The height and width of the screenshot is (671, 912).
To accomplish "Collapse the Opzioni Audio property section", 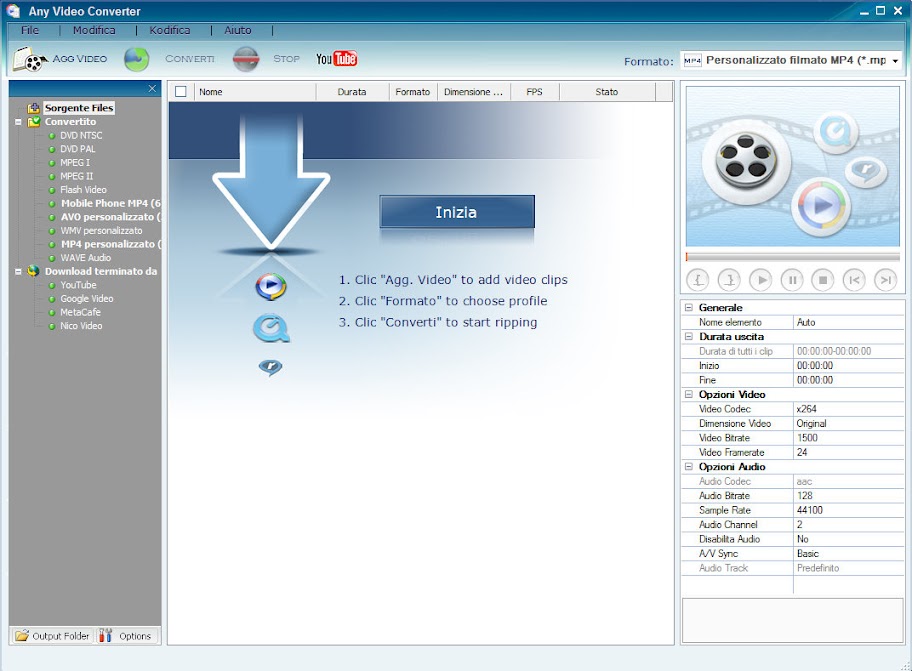I will point(689,466).
